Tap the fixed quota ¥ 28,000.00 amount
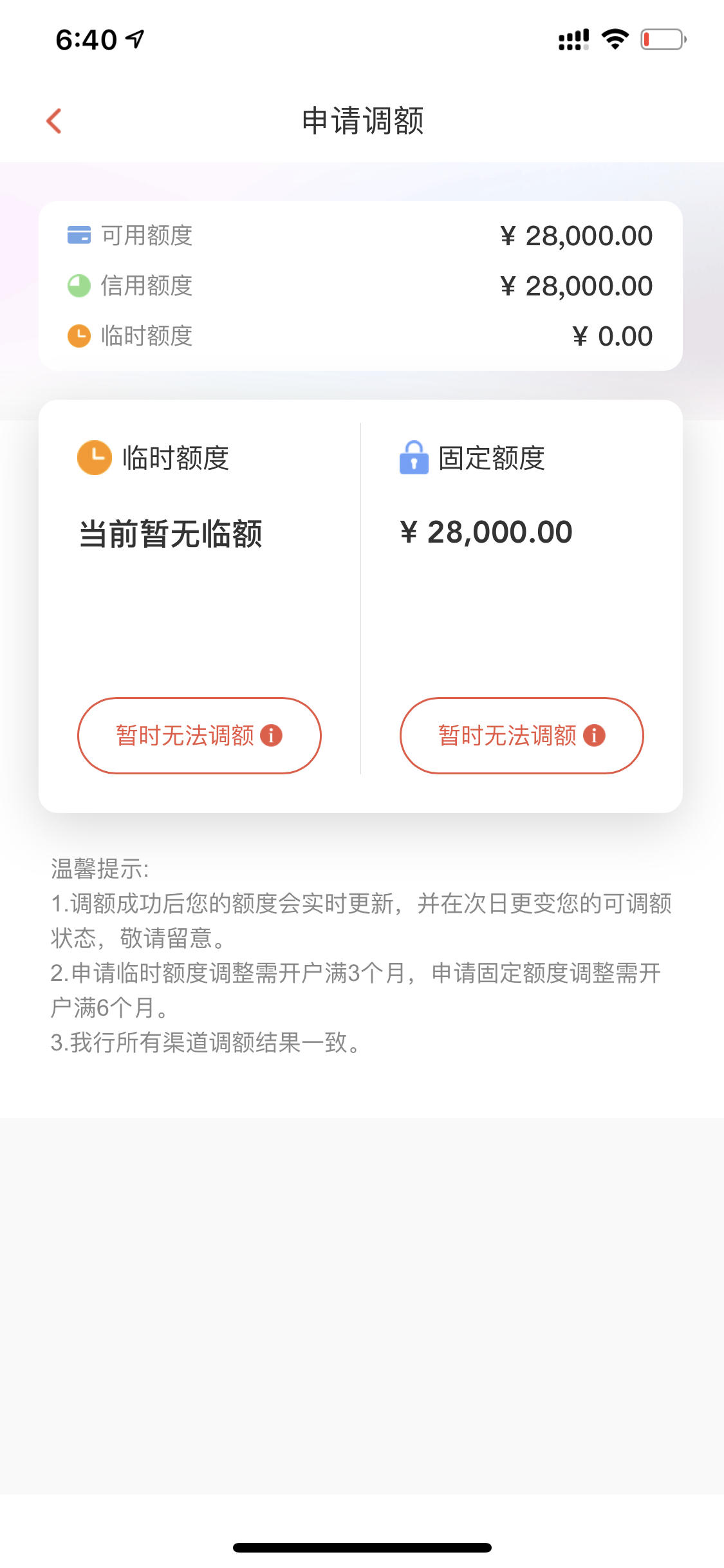The height and width of the screenshot is (1568, 724). pyautogui.click(x=486, y=533)
